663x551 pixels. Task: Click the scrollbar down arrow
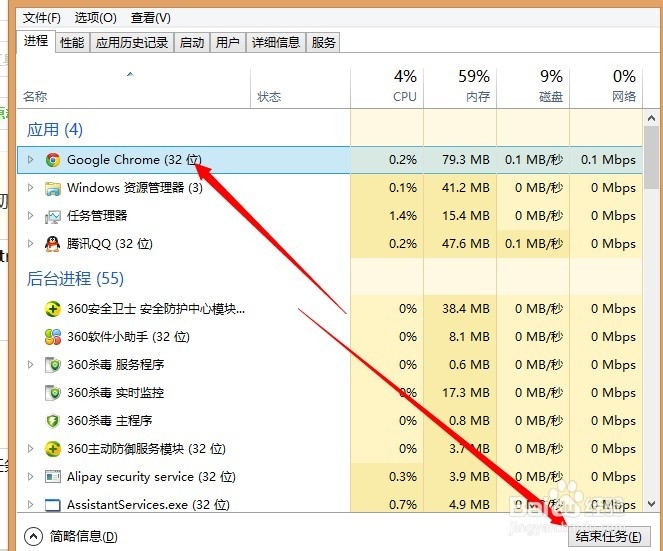651,504
